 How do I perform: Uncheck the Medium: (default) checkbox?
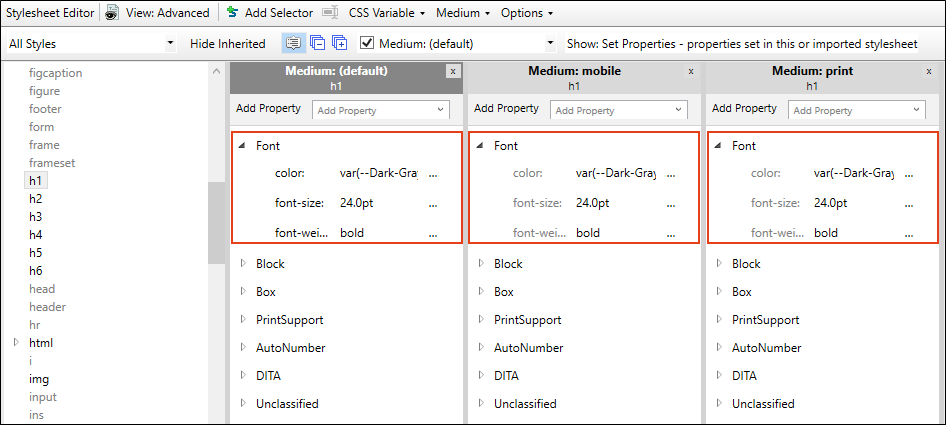[366, 43]
